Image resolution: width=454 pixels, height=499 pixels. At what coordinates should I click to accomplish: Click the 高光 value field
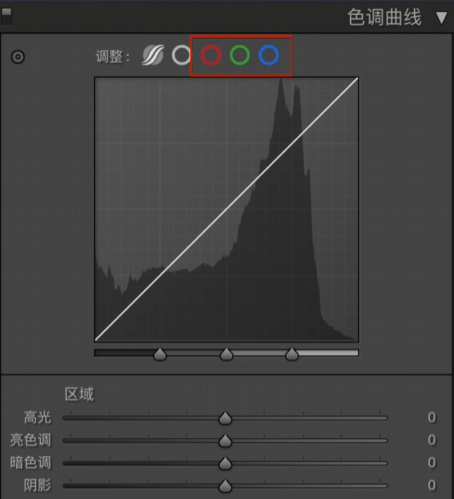tap(432, 417)
